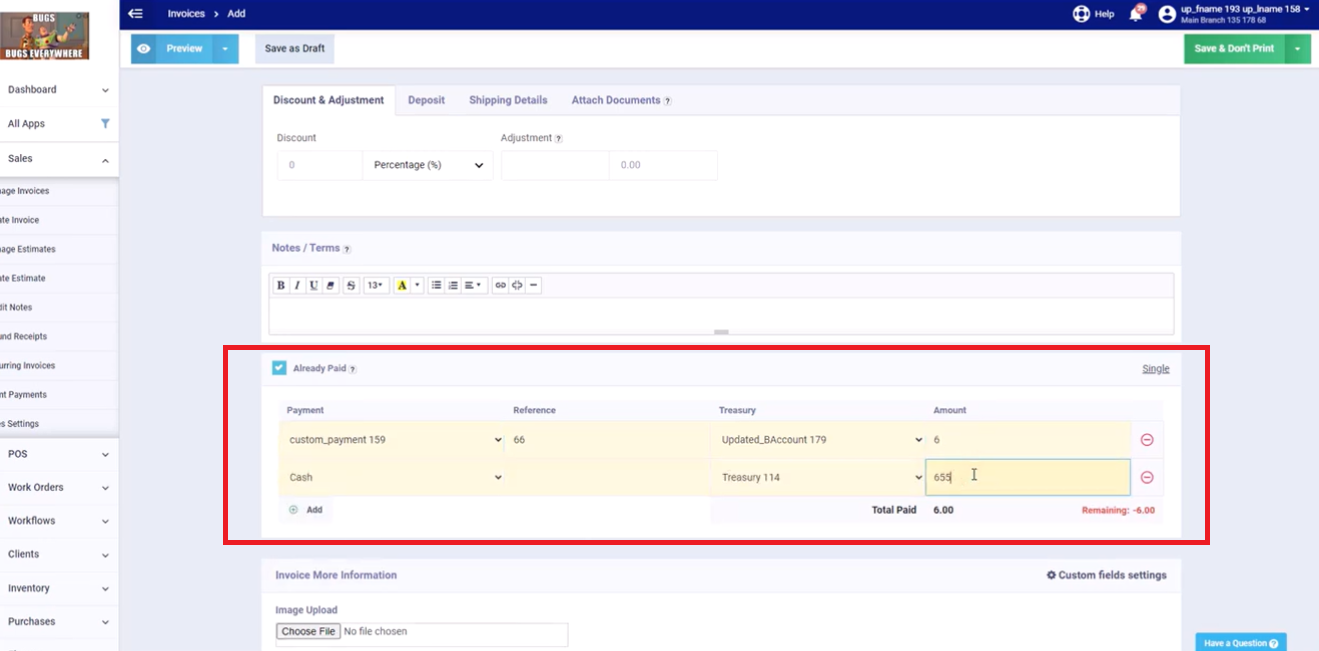Open the notifications bell
Screen dimensions: 1319x651
1135,14
